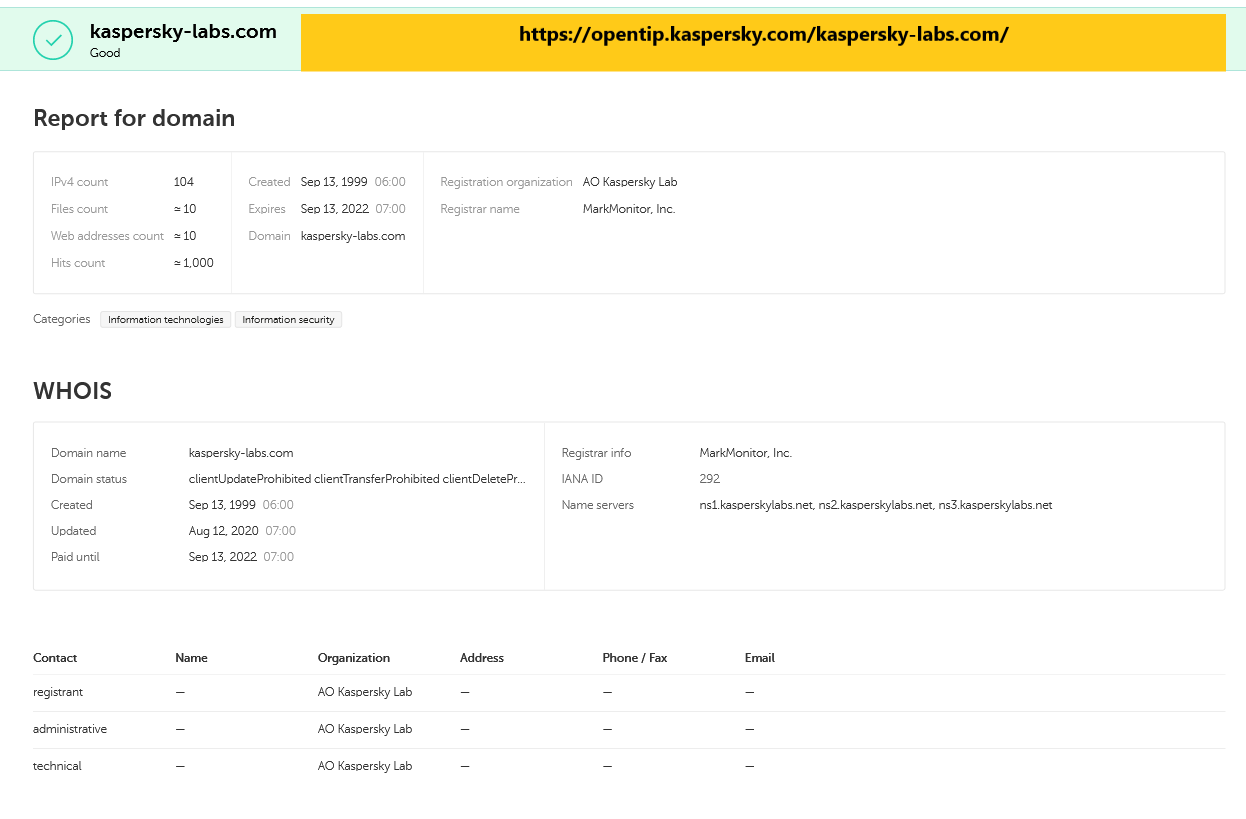This screenshot has height=819, width=1246.
Task: Click the Hits count value ≈ 1,000
Action: [194, 263]
